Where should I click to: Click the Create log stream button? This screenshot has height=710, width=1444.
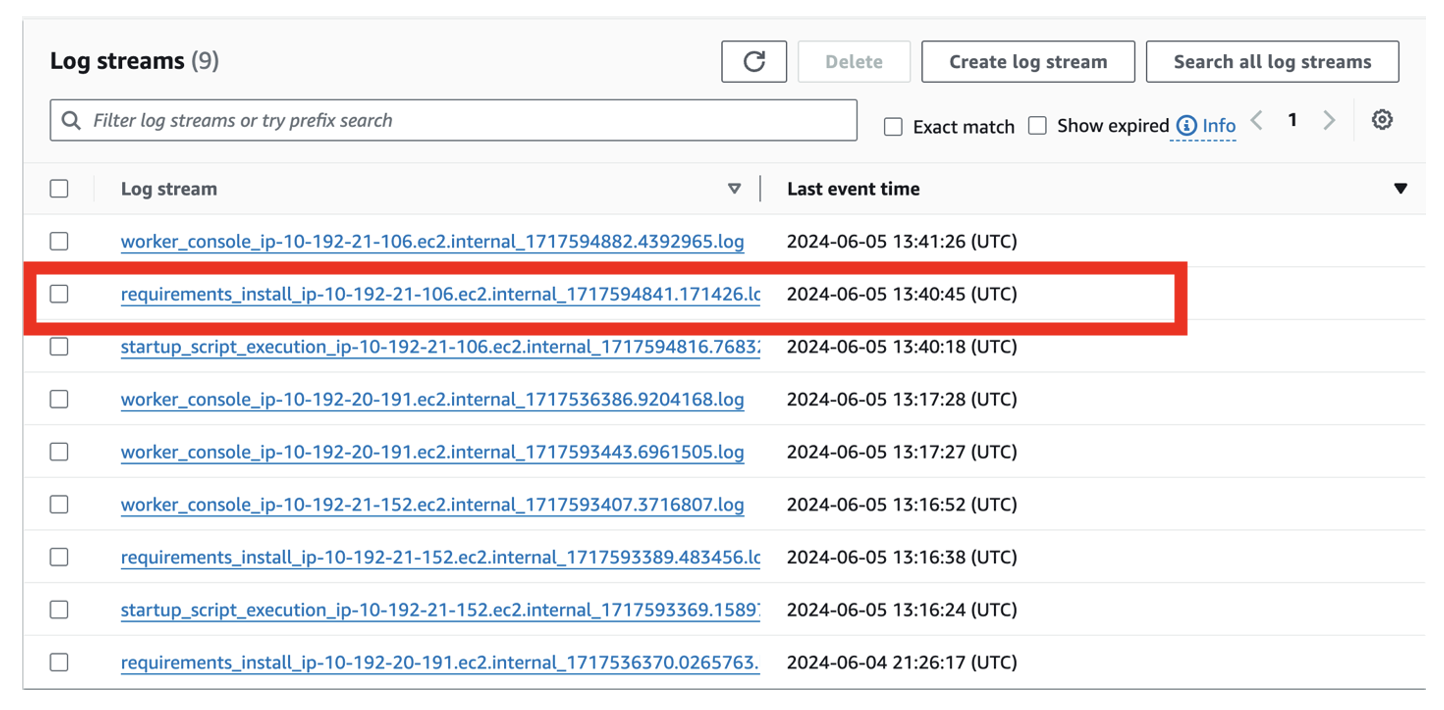click(x=1027, y=61)
